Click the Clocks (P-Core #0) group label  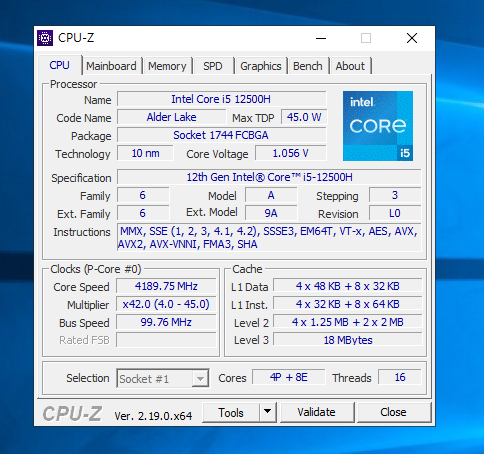click(96, 269)
